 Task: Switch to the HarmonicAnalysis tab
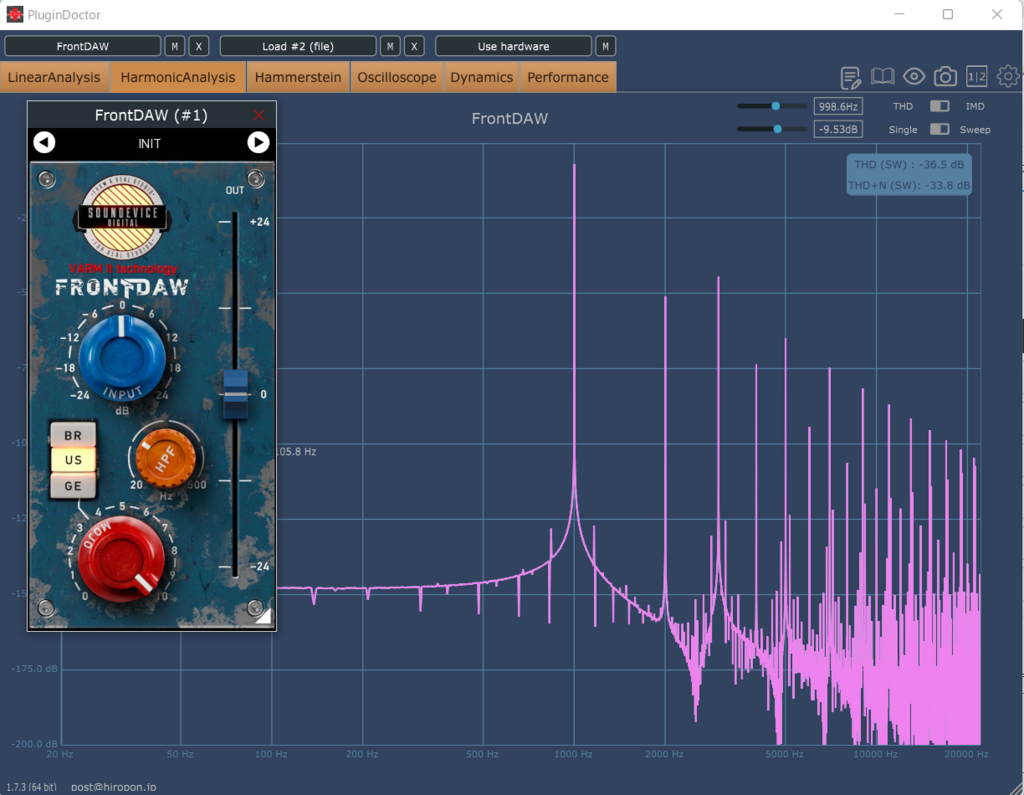click(178, 77)
